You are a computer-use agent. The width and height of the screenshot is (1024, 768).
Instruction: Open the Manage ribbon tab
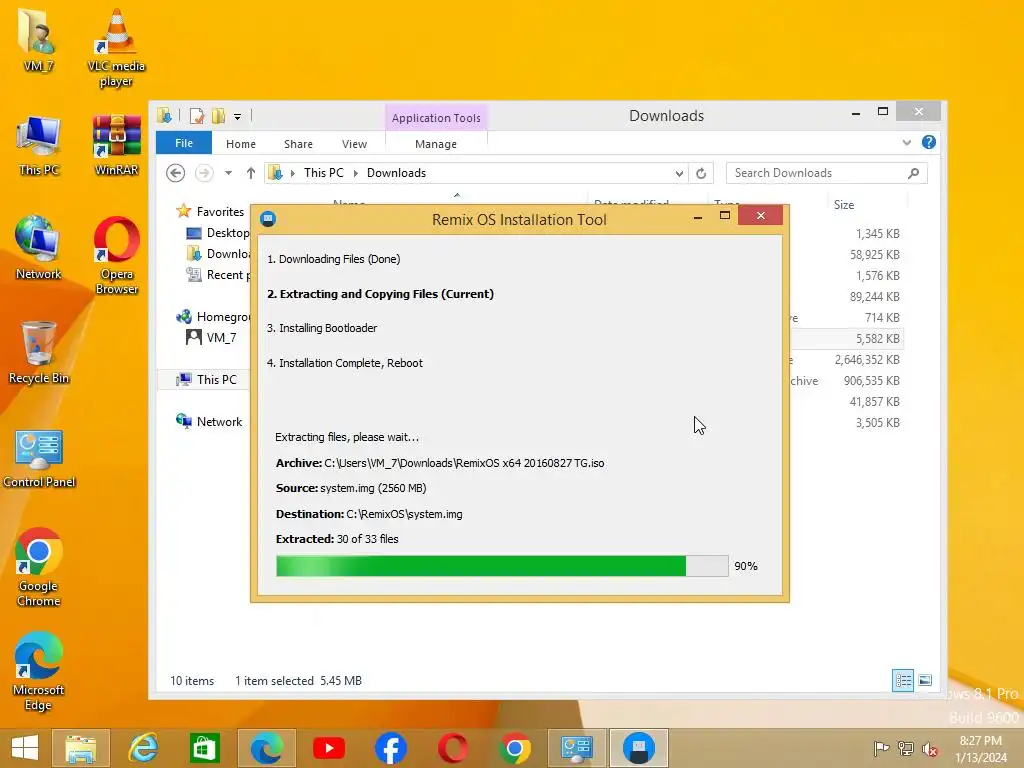point(436,144)
